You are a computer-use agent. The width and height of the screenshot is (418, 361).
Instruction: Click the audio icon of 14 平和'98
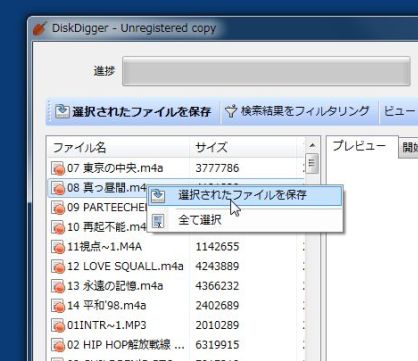pyautogui.click(x=58, y=306)
